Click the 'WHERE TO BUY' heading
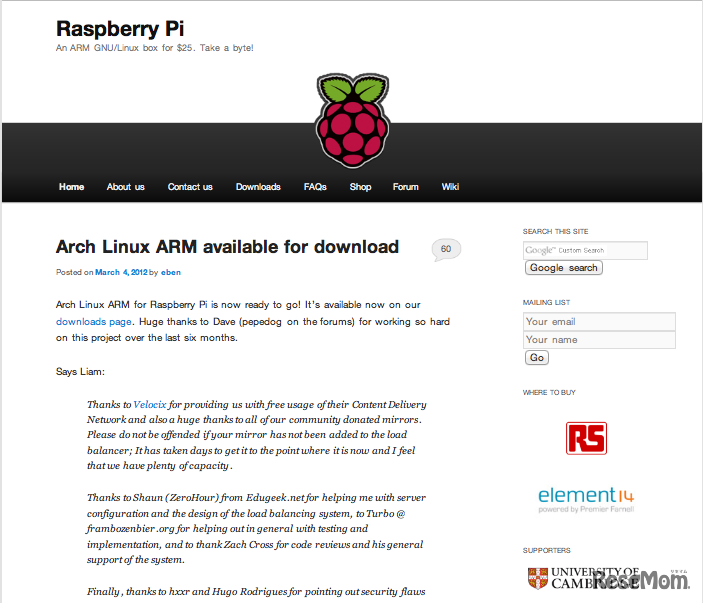Viewport: 703px width, 603px height. coord(549,393)
